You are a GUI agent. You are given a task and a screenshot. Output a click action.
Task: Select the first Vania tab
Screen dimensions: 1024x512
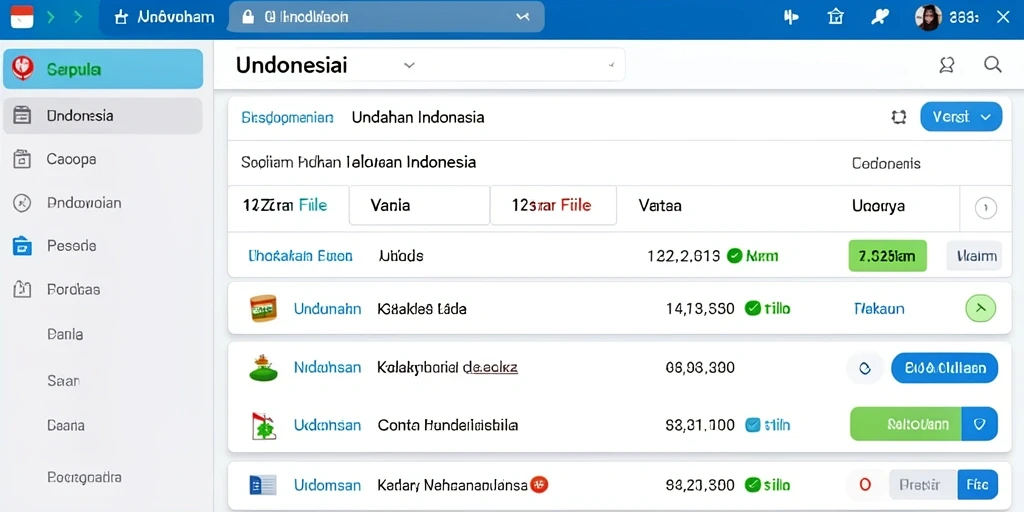coord(419,205)
